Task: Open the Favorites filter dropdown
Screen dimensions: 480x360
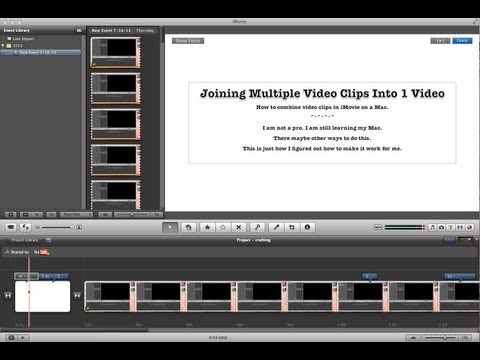Action: click(76, 215)
